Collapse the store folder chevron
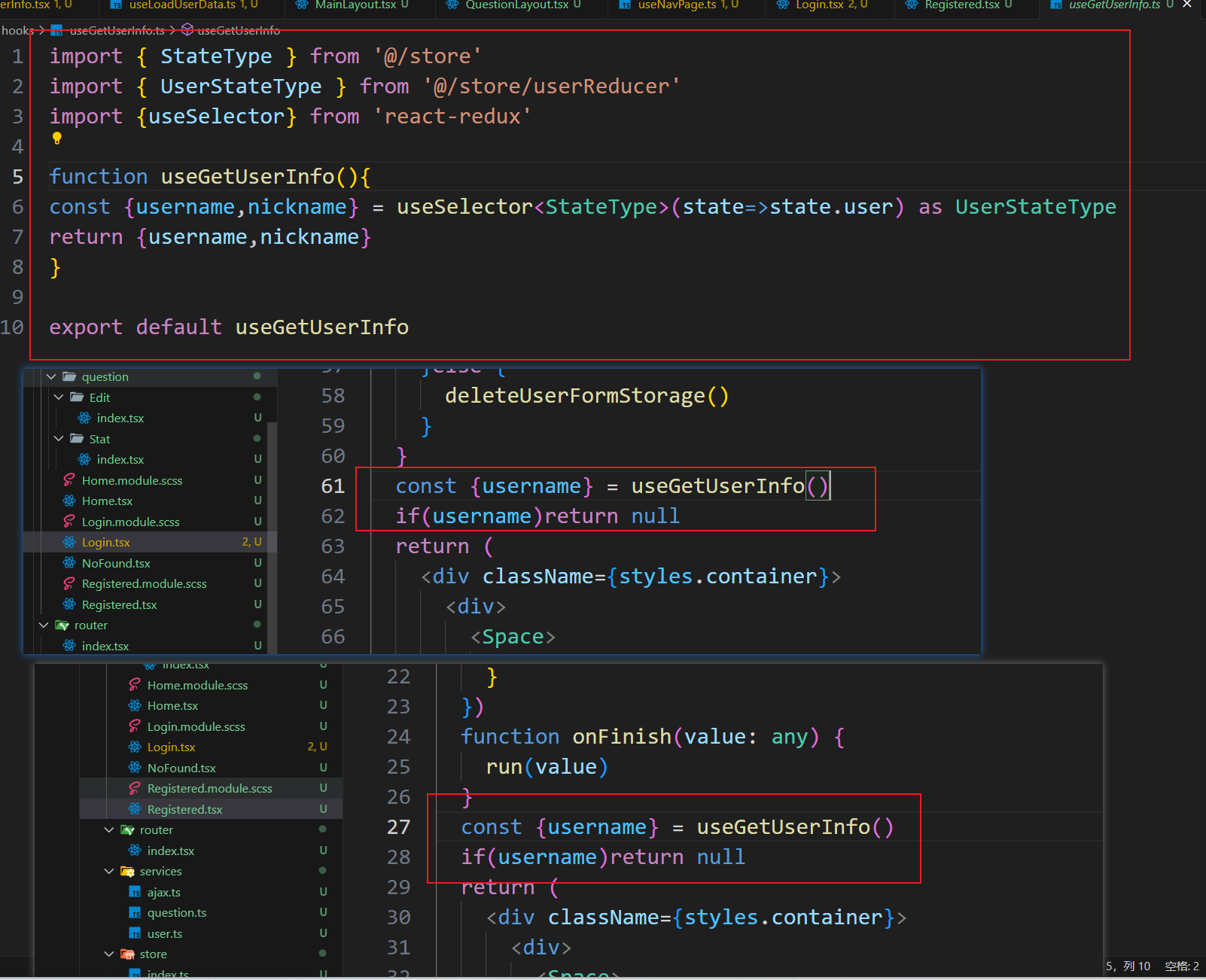Image resolution: width=1206 pixels, height=980 pixels. point(109,954)
